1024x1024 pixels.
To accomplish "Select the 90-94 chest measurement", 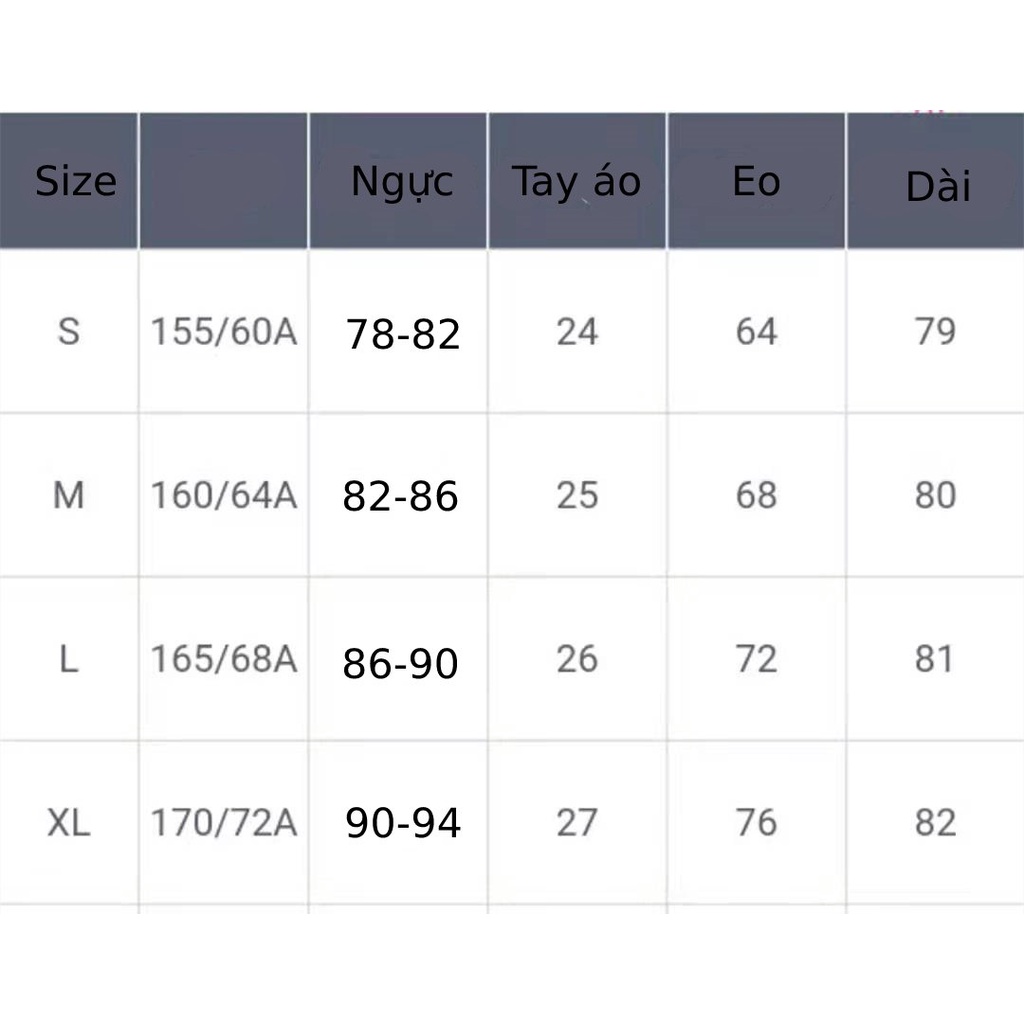I will [x=403, y=823].
